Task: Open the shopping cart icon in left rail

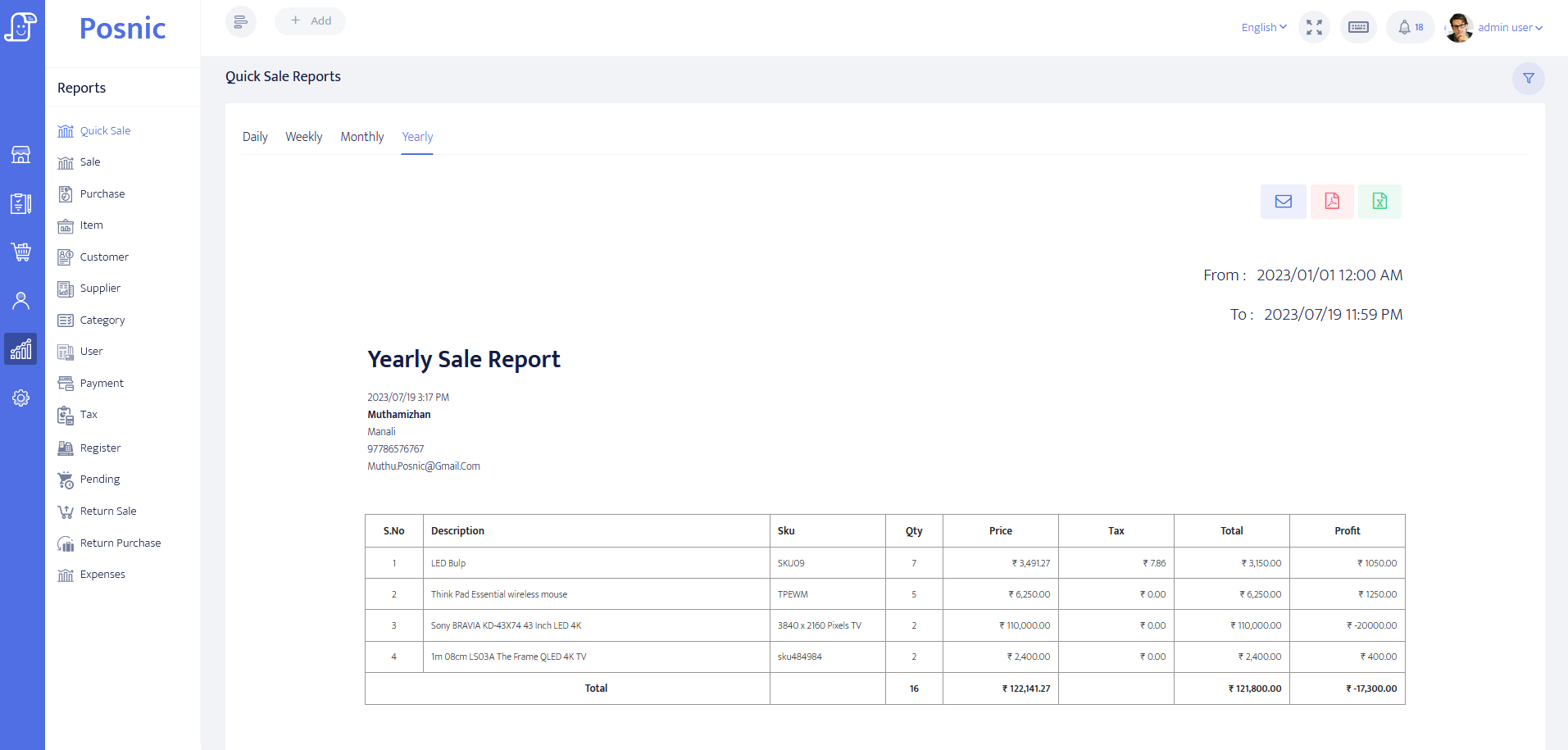Action: 21,252
